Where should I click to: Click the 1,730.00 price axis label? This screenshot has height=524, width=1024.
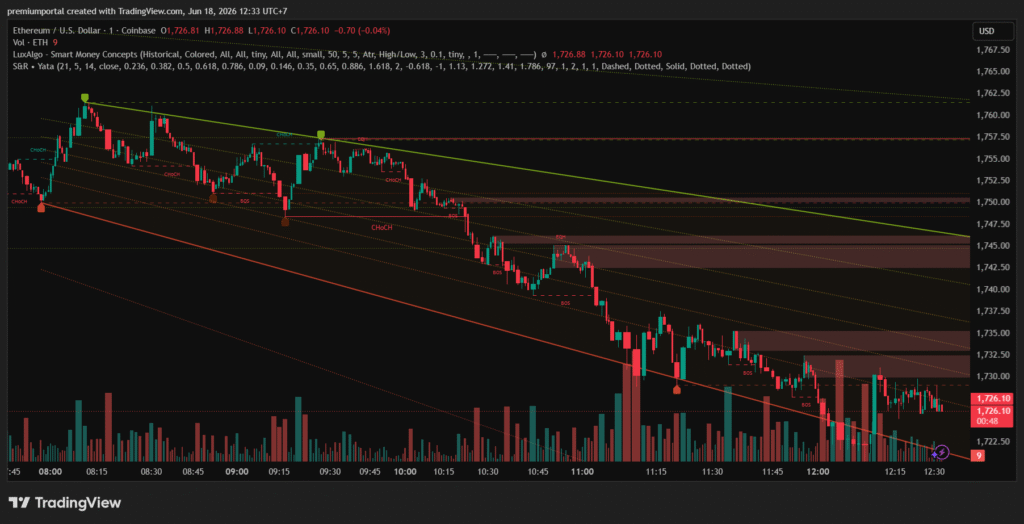(x=993, y=376)
